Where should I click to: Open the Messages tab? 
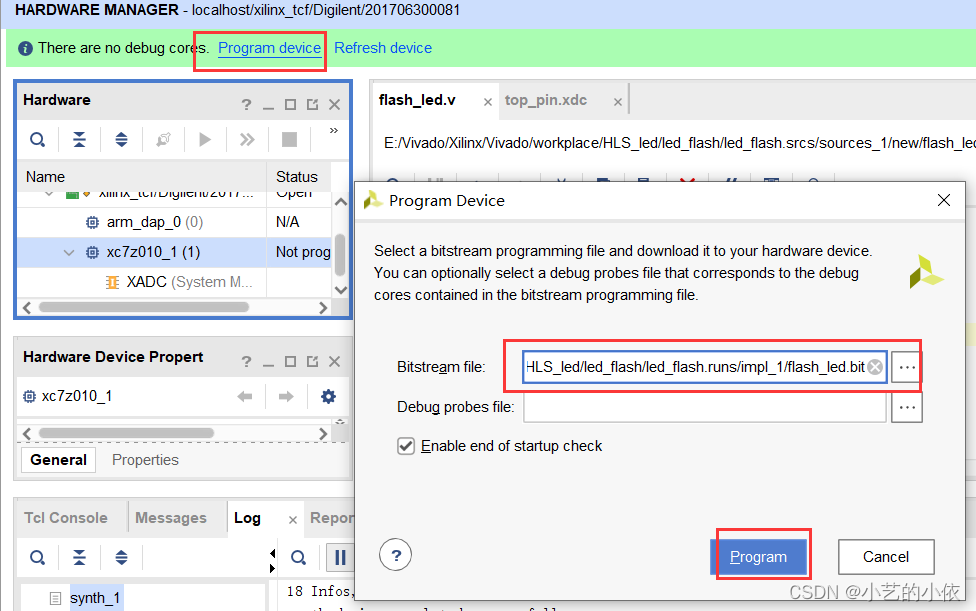pyautogui.click(x=171, y=518)
